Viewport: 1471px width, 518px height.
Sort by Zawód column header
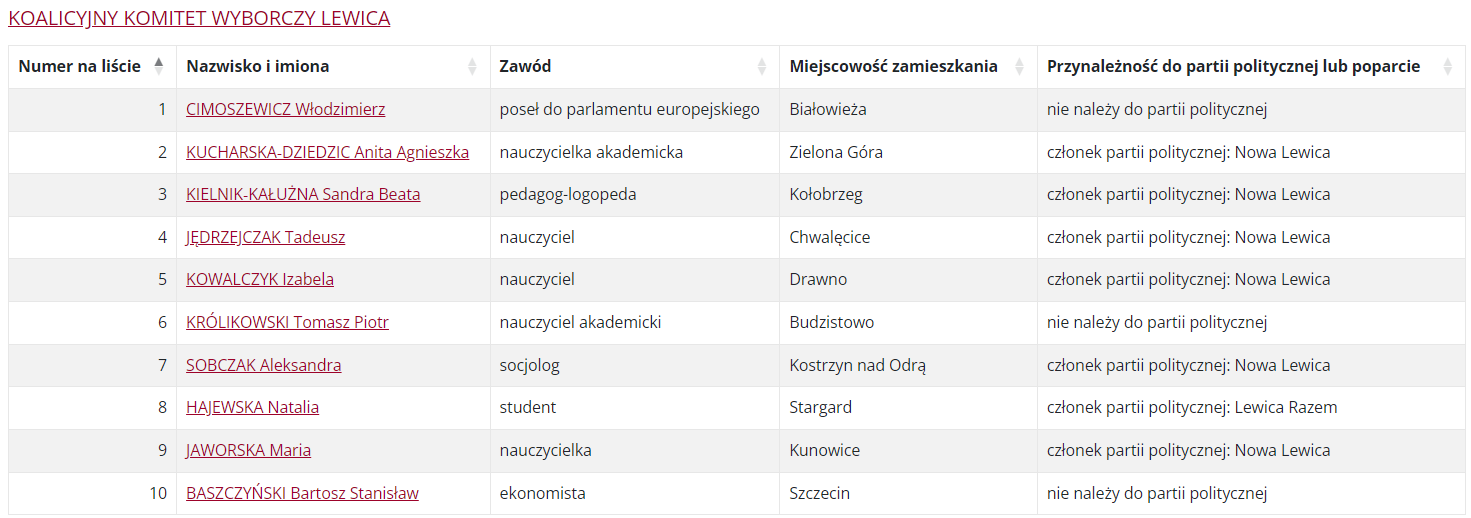point(525,67)
